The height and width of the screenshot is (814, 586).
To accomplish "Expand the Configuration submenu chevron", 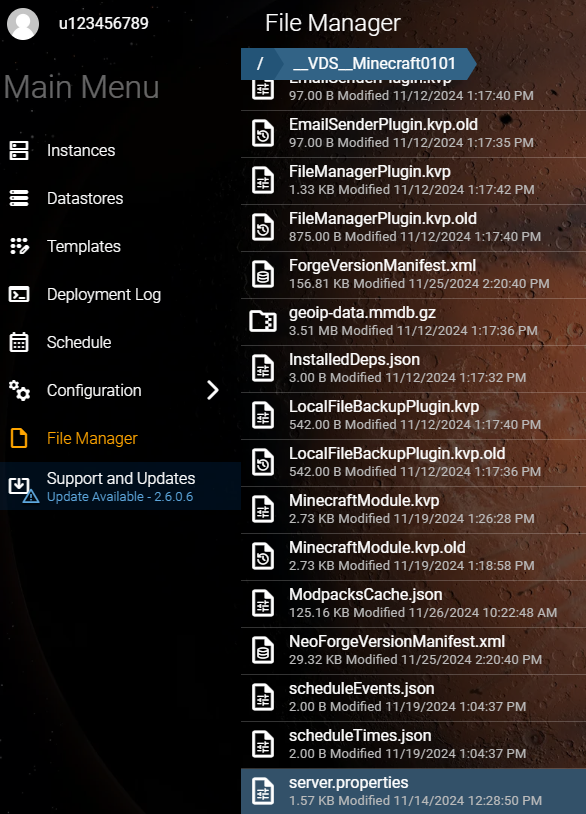I will pos(213,390).
